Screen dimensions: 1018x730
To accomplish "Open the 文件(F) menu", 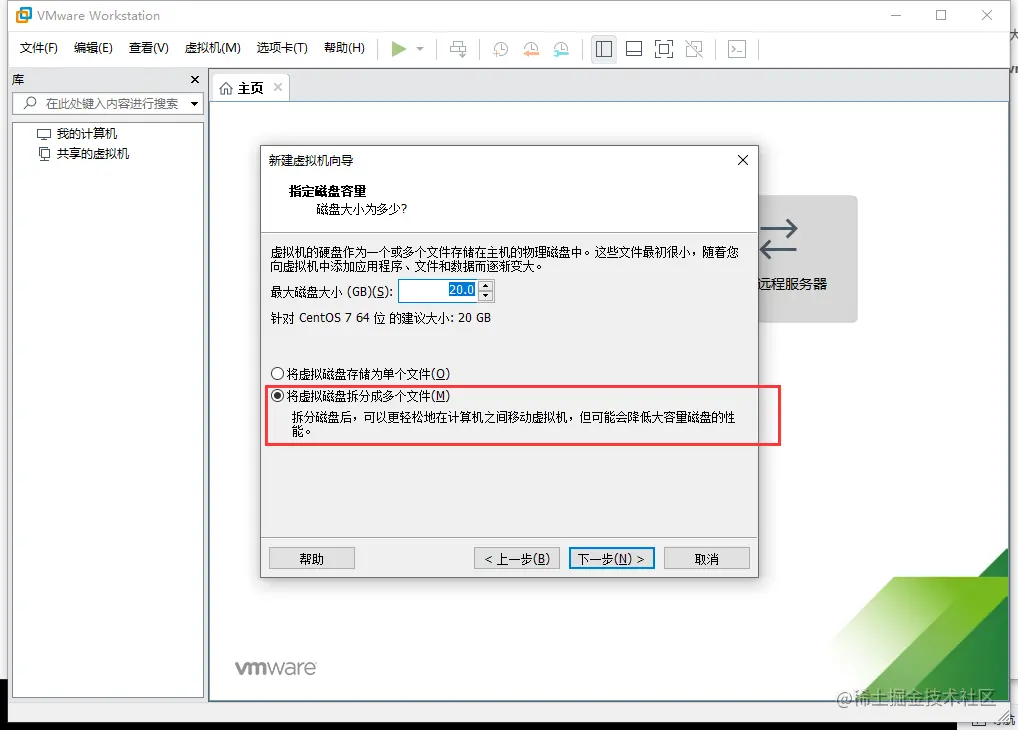I will [38, 48].
